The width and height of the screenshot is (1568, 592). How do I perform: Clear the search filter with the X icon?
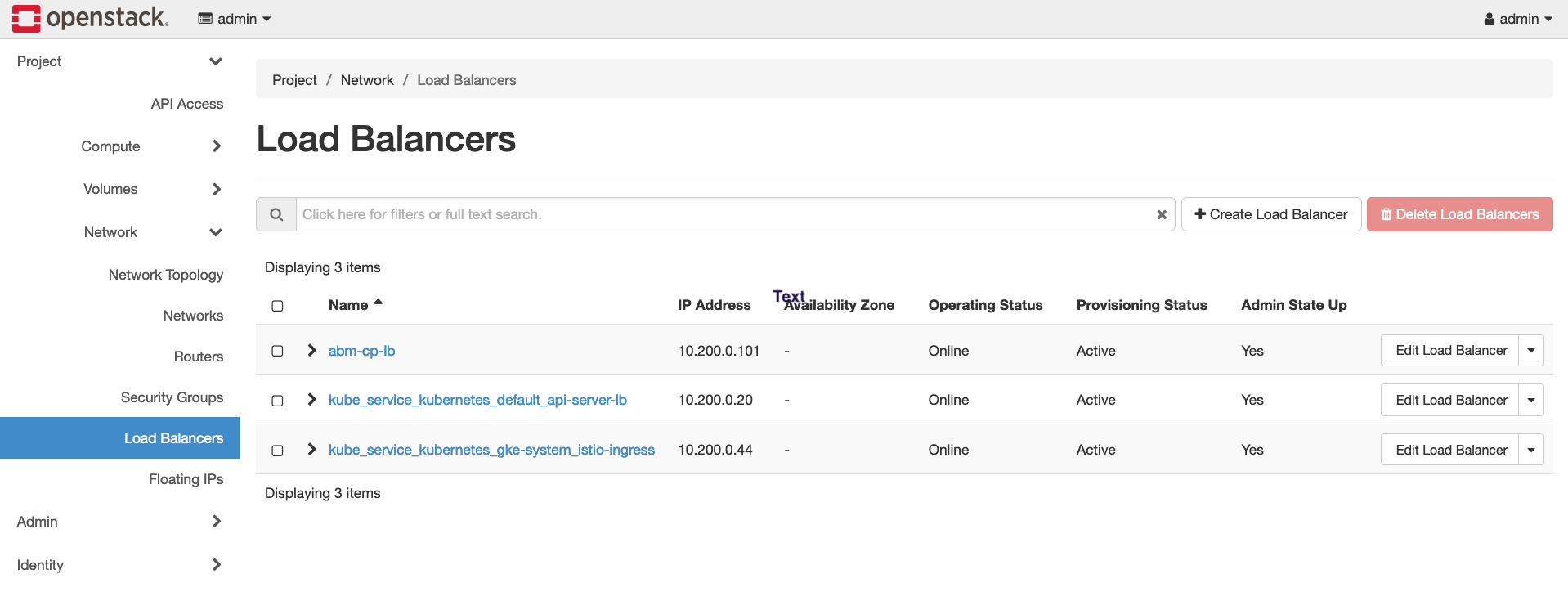[x=1161, y=214]
